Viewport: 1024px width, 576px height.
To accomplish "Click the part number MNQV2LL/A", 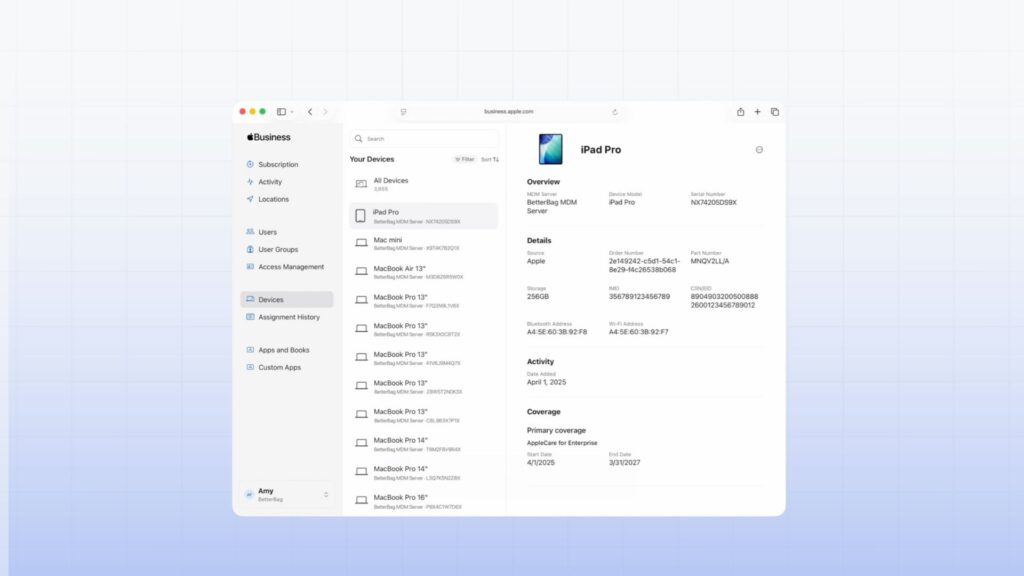I will 710,261.
